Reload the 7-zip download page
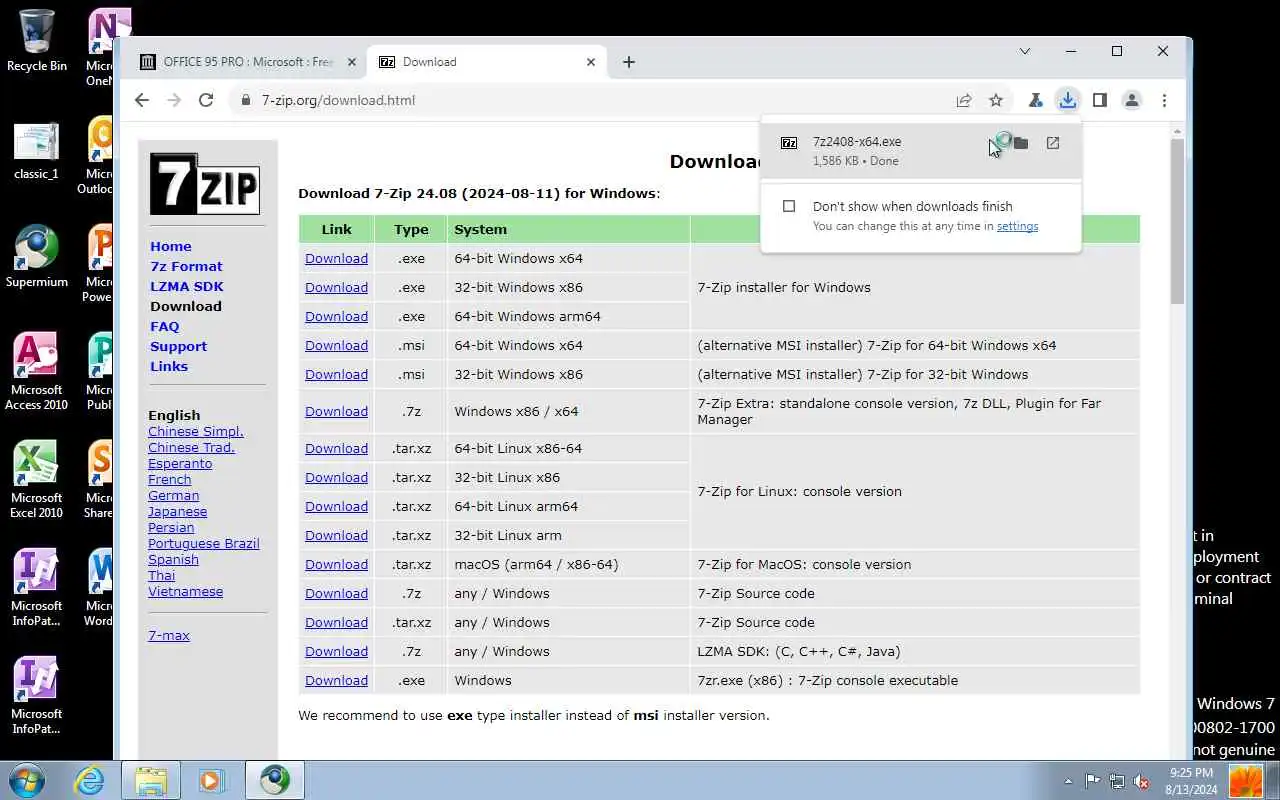This screenshot has width=1280, height=800. tap(206, 100)
